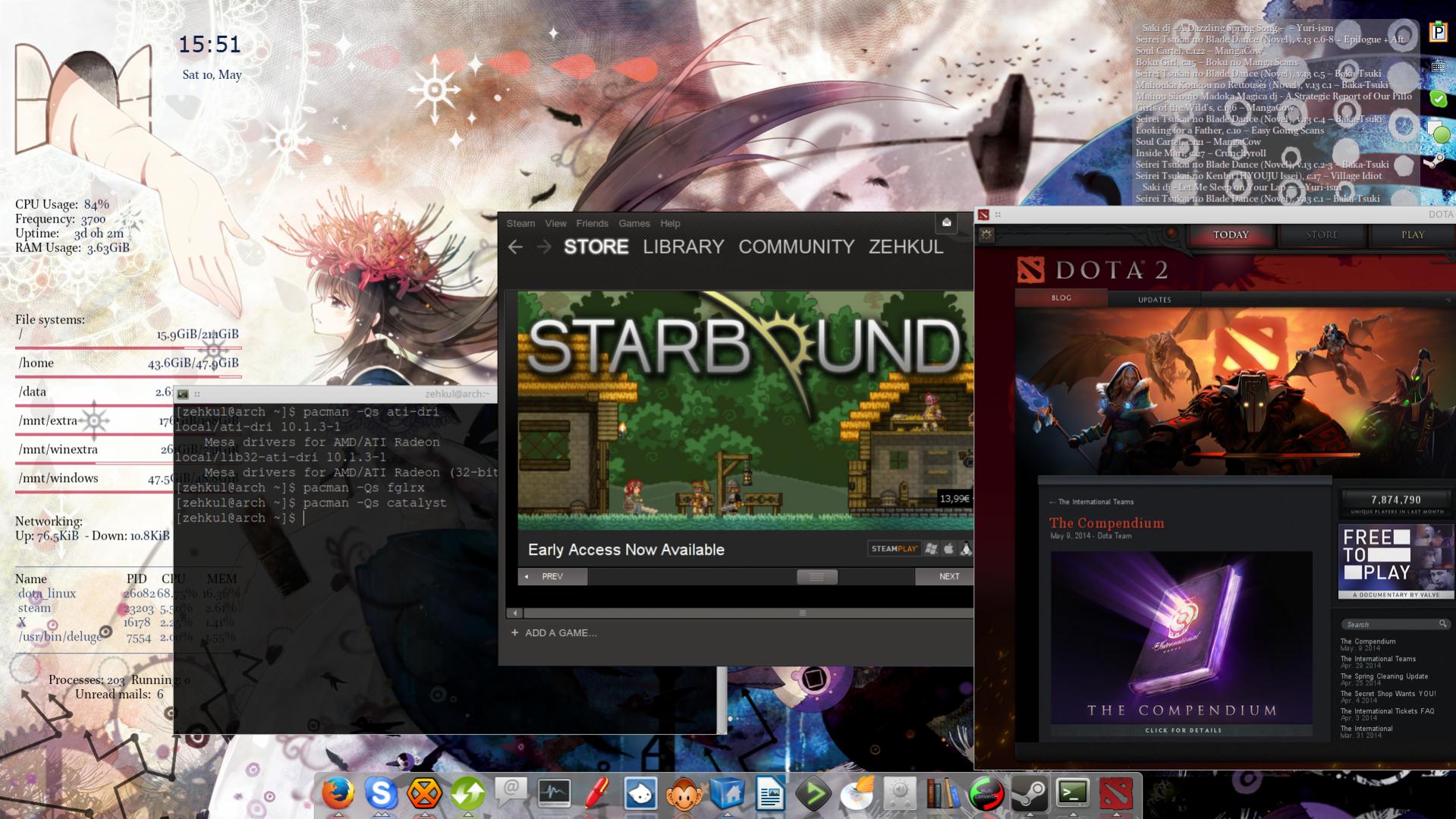Open the Friends menu in Steam

[592, 223]
